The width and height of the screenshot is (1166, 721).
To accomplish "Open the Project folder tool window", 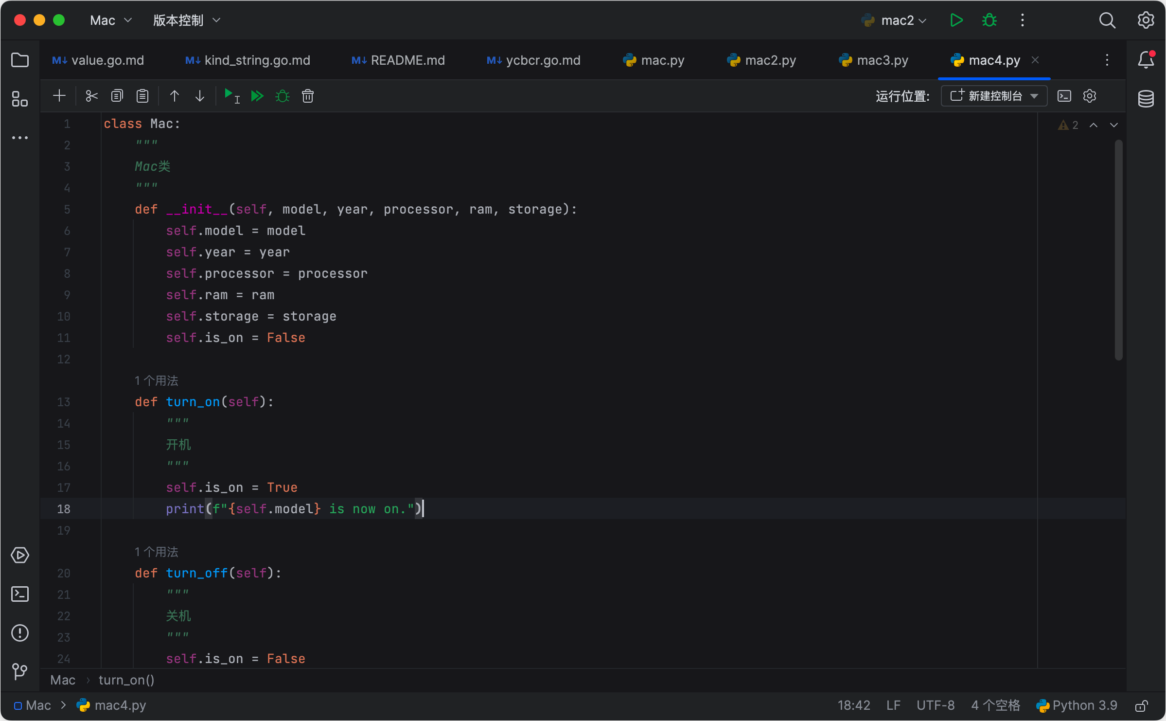I will click(20, 60).
